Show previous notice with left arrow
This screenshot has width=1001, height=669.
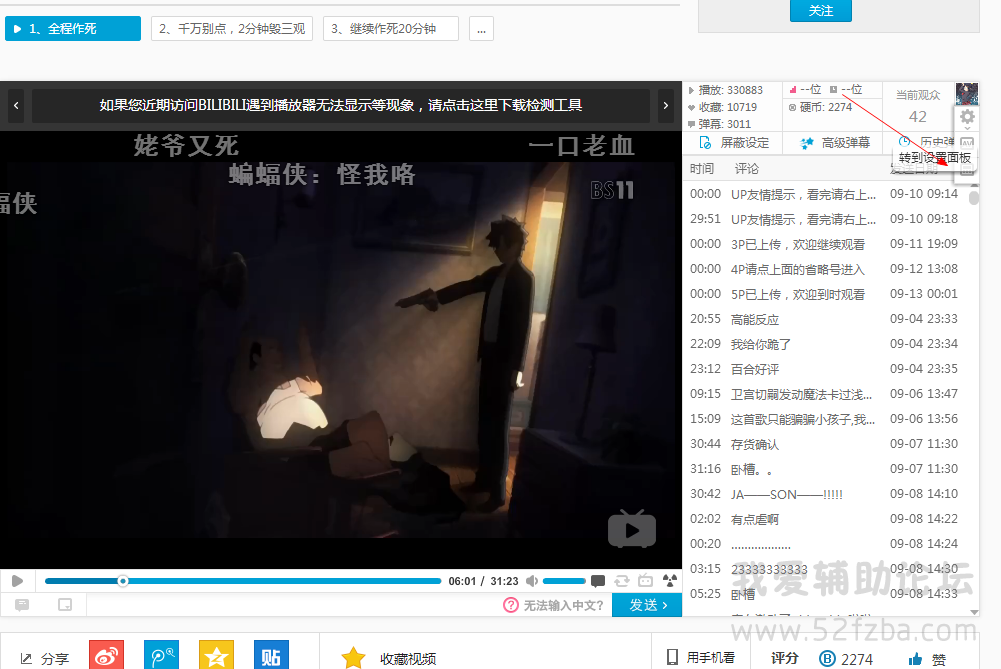(x=16, y=105)
